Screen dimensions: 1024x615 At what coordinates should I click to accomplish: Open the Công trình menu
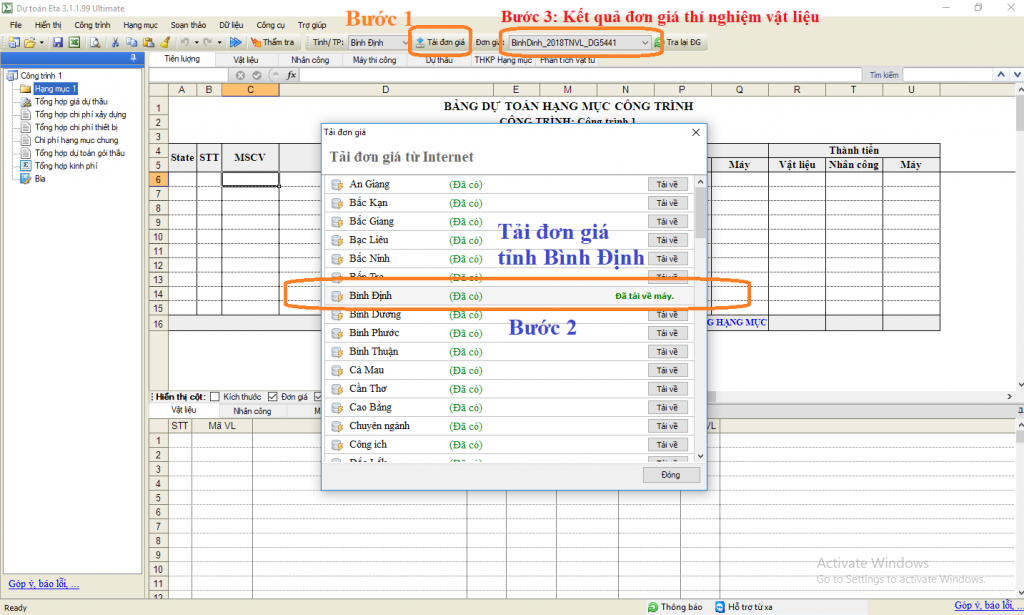click(92, 23)
